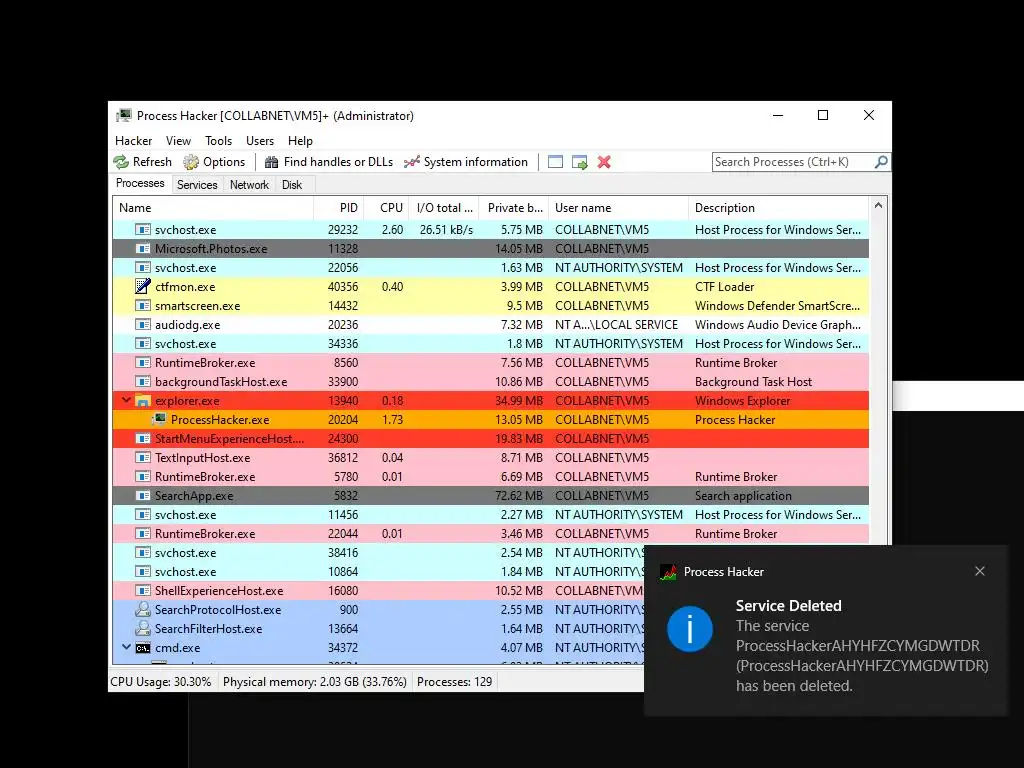Click the Process Hacker title bar icon

point(123,116)
